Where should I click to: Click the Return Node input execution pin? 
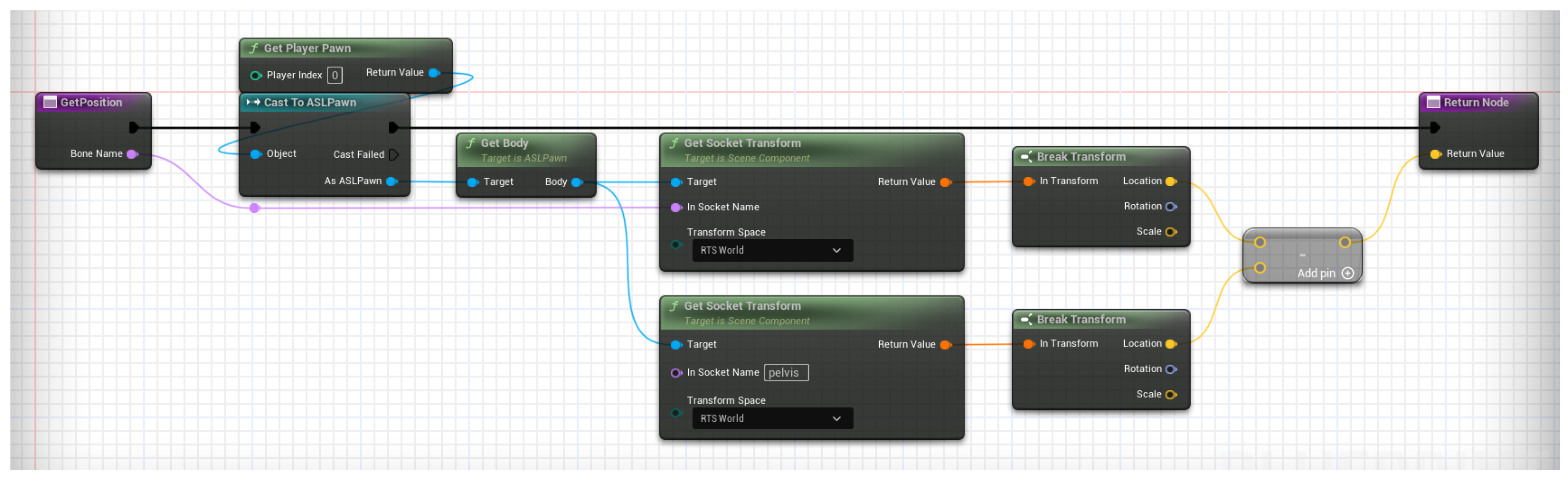(1435, 128)
